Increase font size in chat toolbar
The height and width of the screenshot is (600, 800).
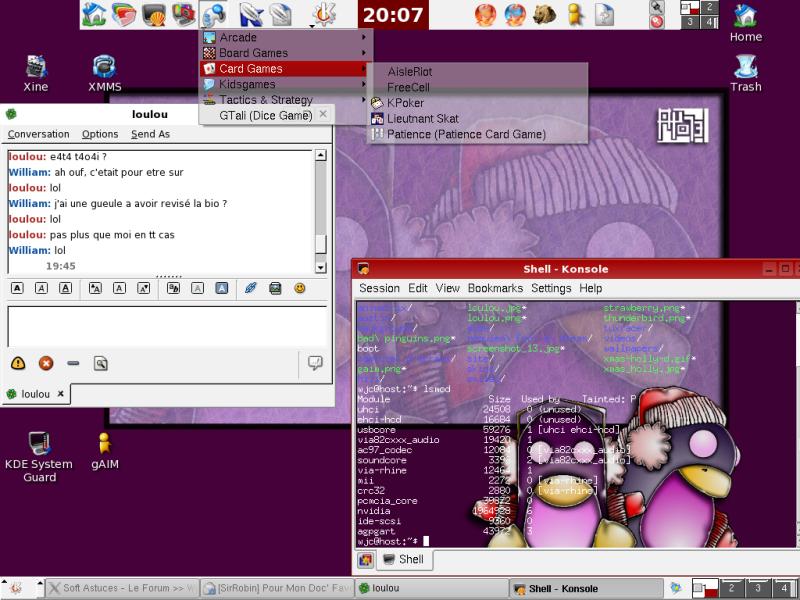(x=95, y=288)
